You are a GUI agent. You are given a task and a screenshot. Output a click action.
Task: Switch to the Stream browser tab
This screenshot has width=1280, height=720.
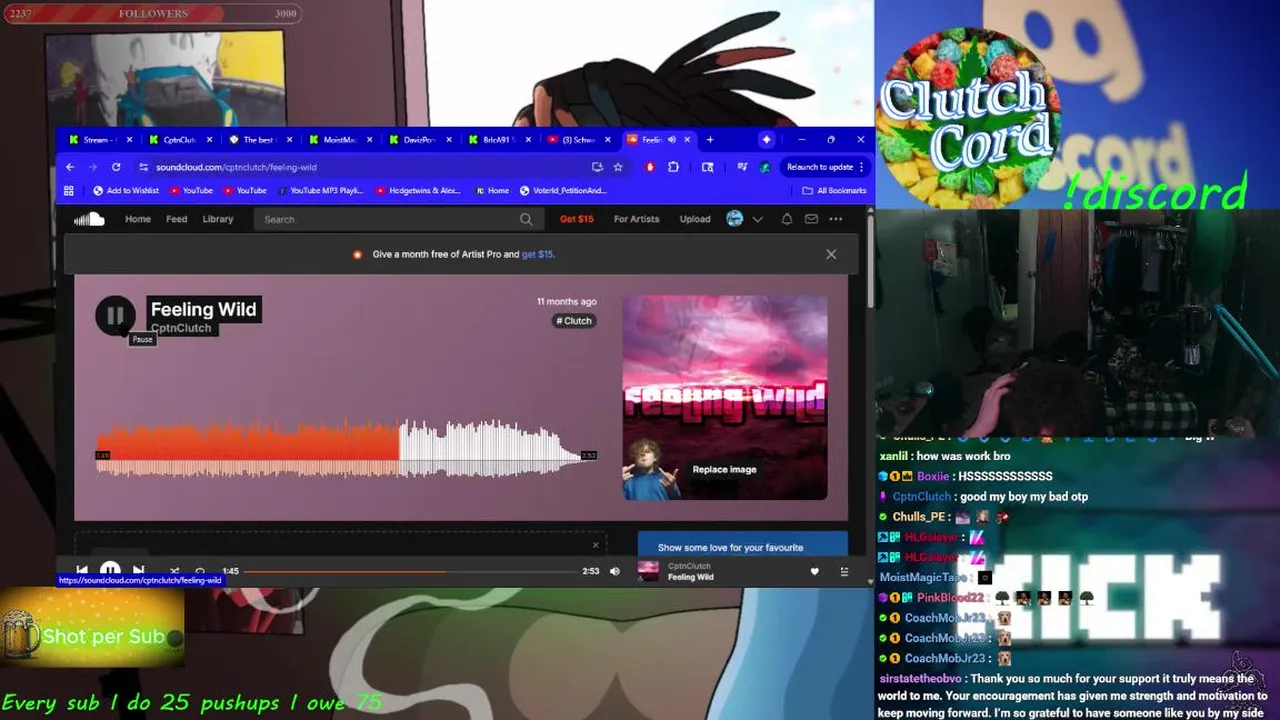100,140
